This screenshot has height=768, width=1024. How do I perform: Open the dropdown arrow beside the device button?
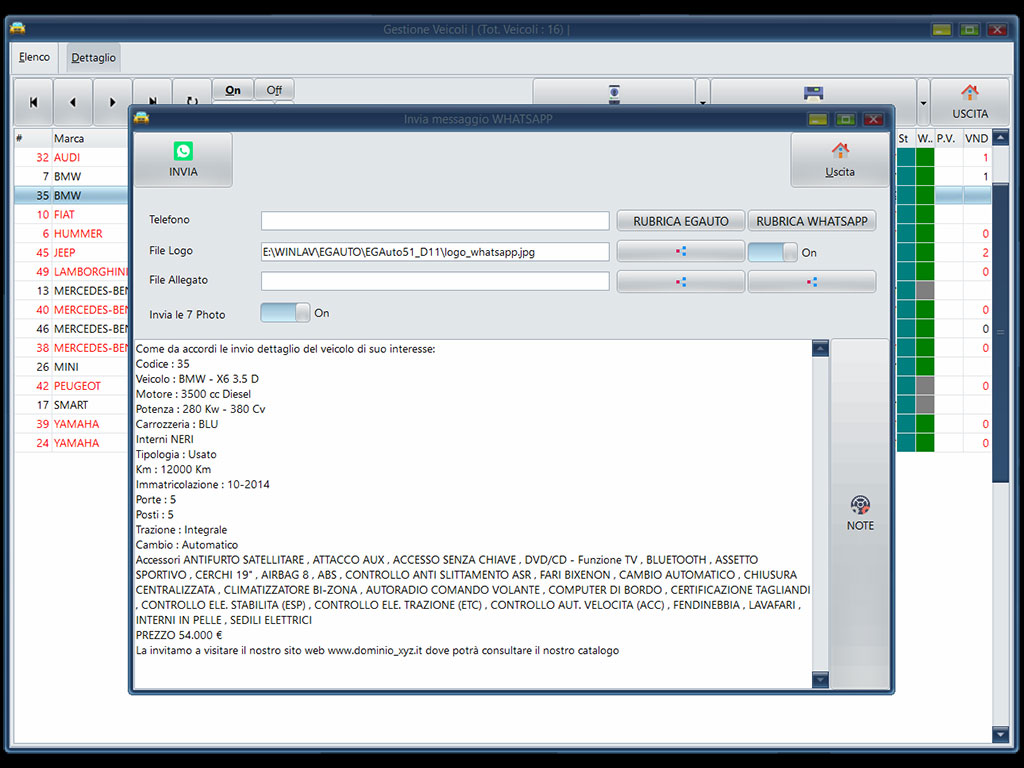tap(703, 102)
